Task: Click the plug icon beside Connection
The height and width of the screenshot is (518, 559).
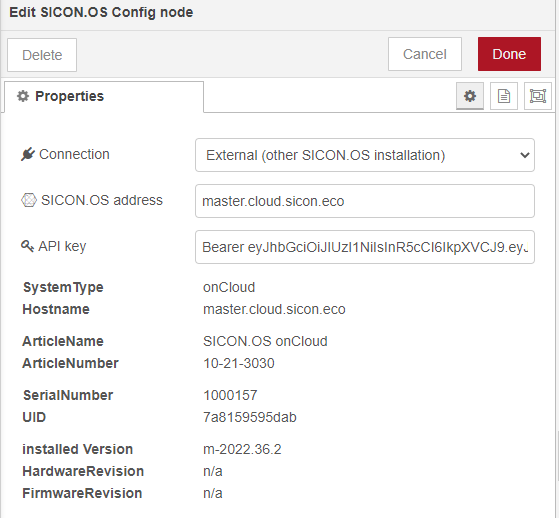Action: [x=28, y=154]
